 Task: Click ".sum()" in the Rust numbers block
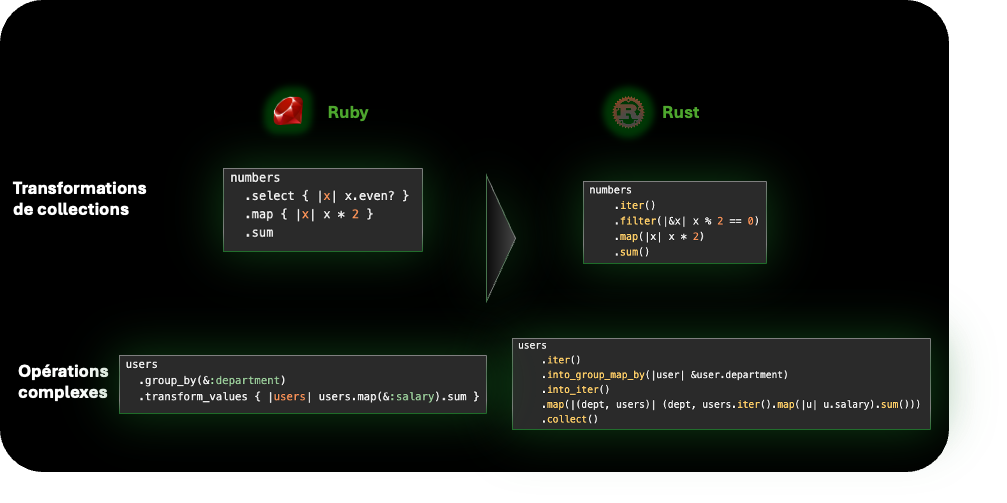click(631, 252)
